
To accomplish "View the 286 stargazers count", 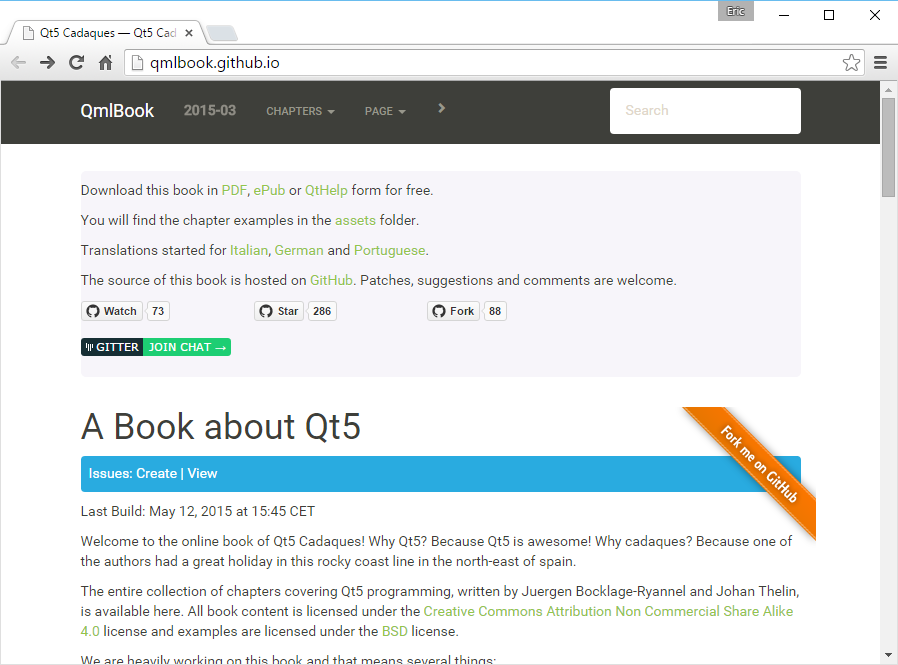I will pos(322,311).
